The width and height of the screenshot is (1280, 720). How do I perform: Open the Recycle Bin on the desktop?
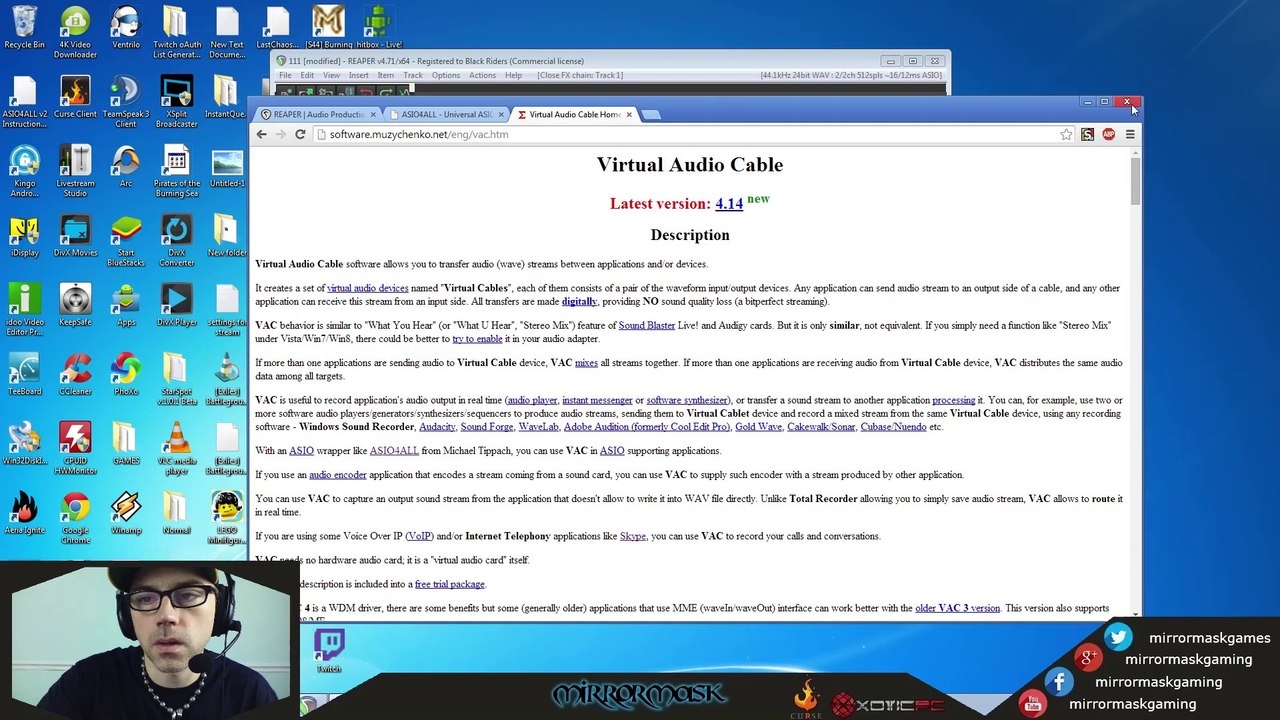coord(24,27)
